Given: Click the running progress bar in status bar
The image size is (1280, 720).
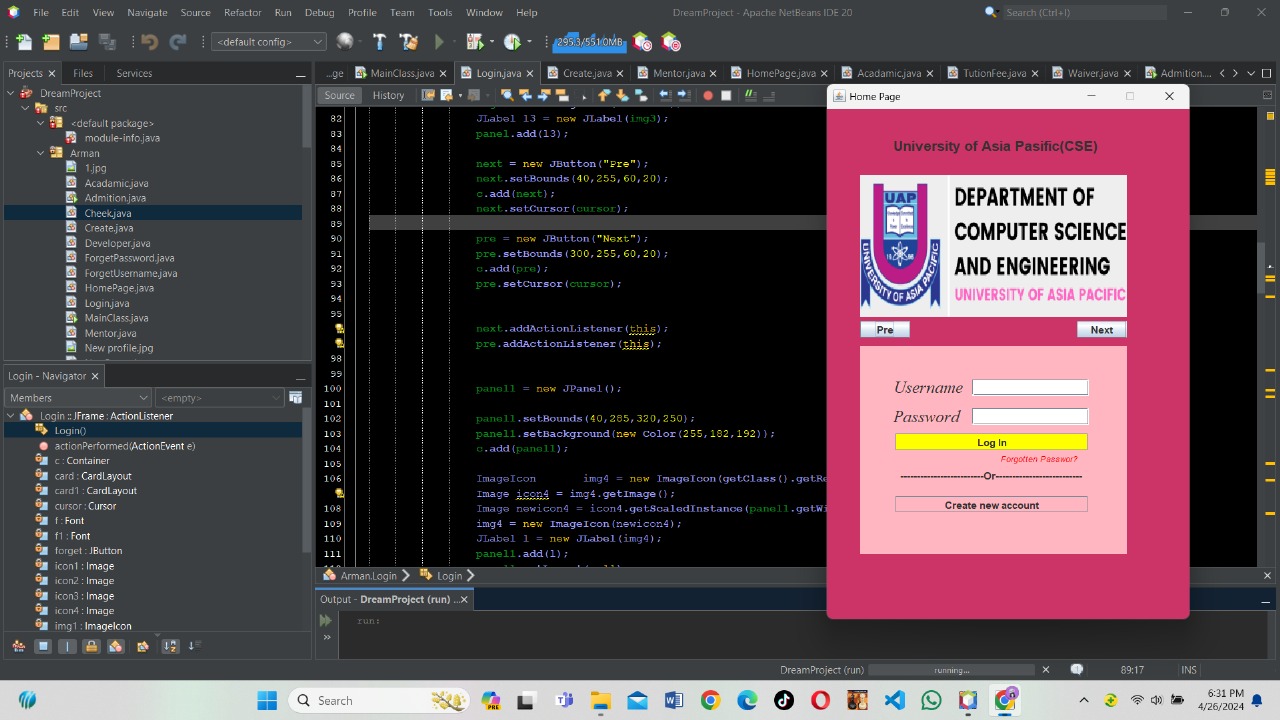Looking at the screenshot, I should [x=951, y=670].
